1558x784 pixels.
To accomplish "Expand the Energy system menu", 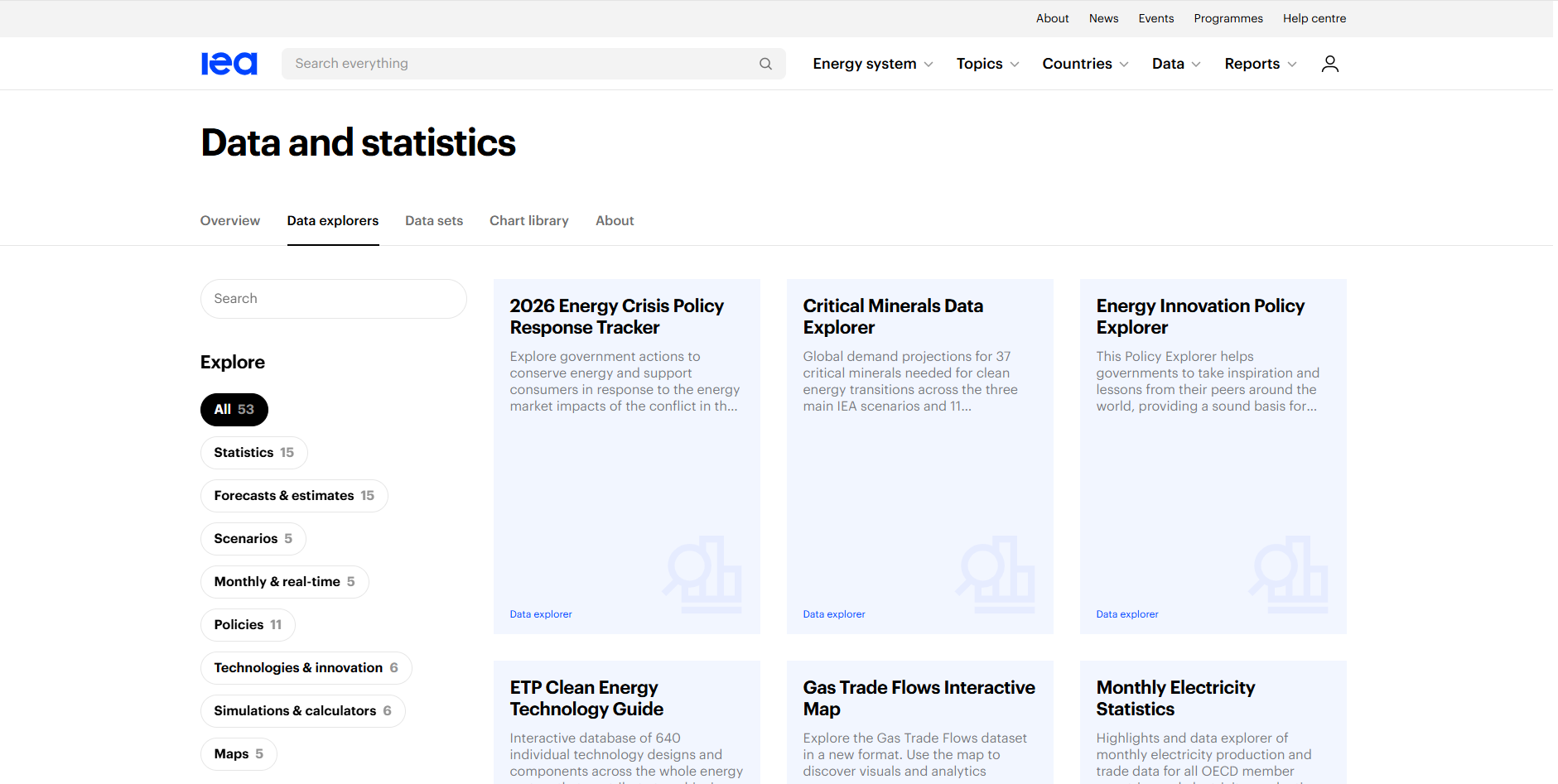I will tap(873, 64).
